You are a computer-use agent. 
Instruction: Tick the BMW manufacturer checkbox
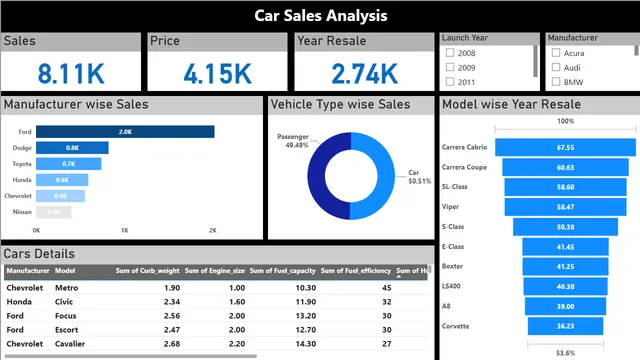coord(556,82)
